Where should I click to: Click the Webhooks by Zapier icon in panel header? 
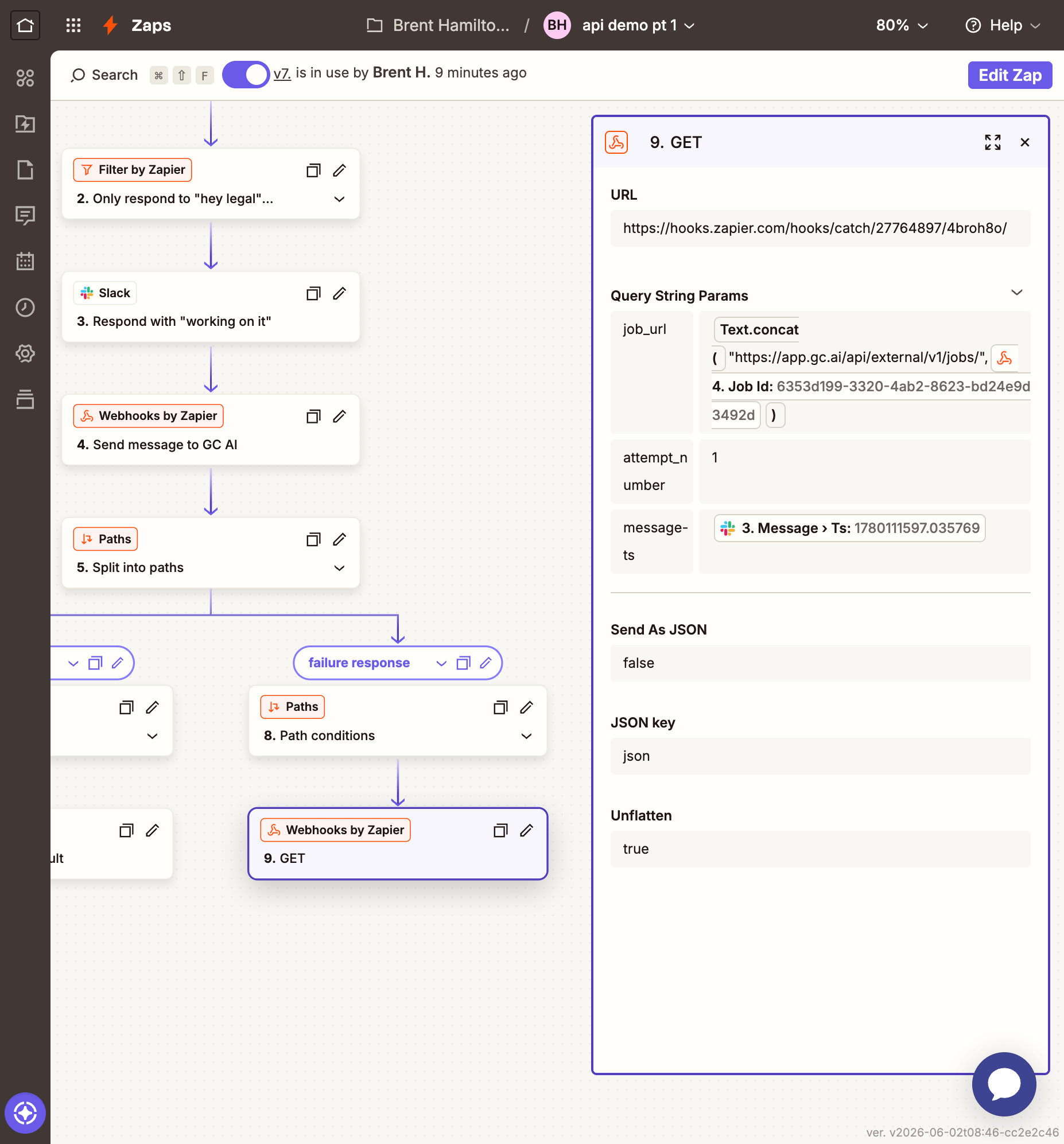616,142
